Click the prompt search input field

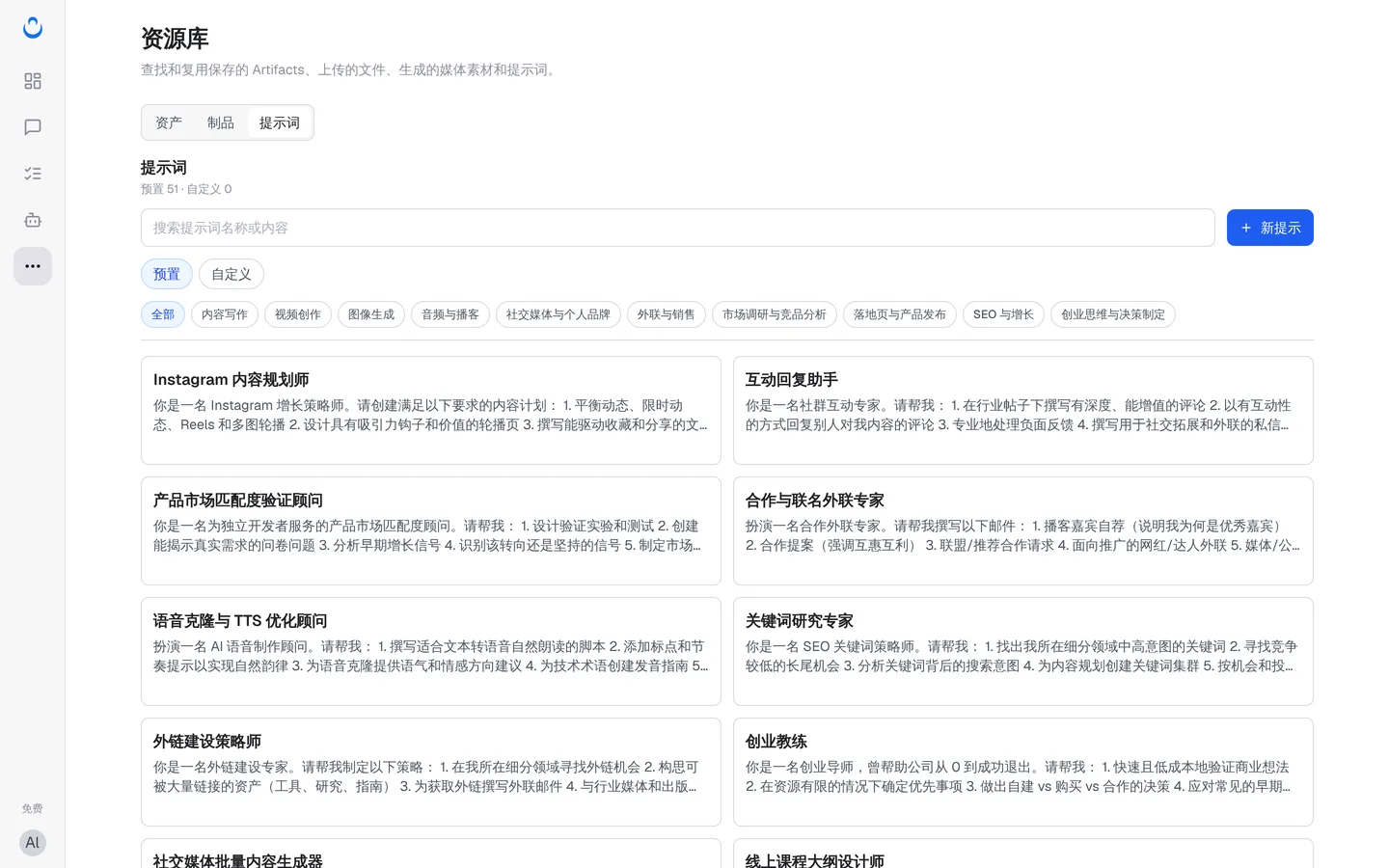[x=678, y=228]
